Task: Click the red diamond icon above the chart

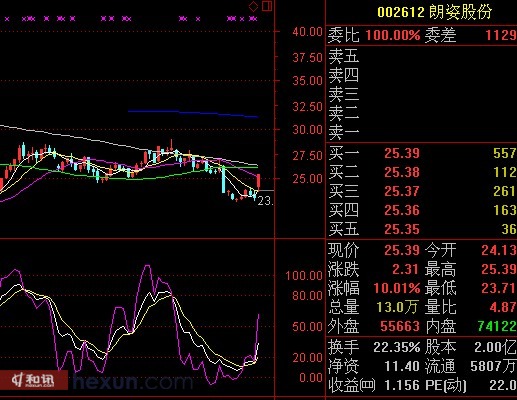Action: click(x=253, y=6)
